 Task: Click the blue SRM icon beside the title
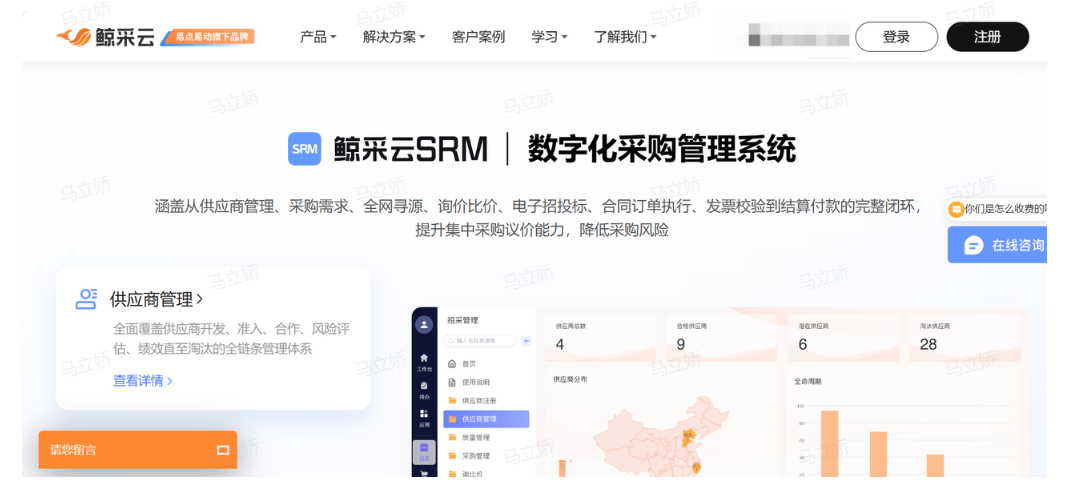pos(304,149)
